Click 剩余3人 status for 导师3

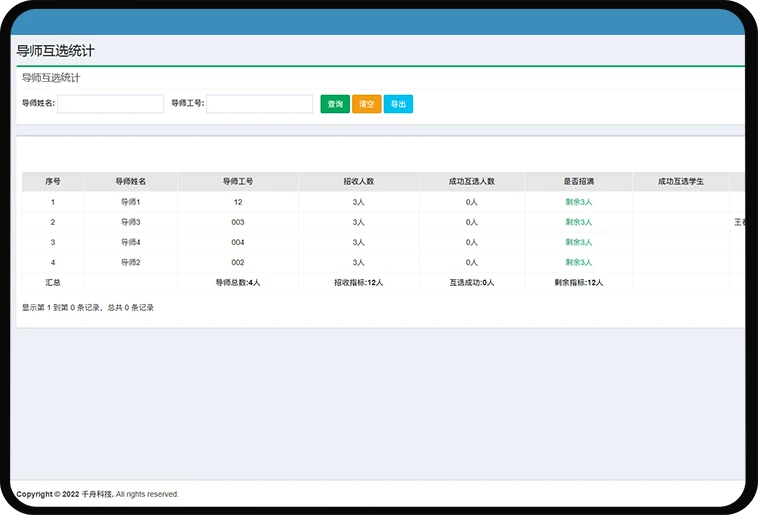pyautogui.click(x=579, y=222)
